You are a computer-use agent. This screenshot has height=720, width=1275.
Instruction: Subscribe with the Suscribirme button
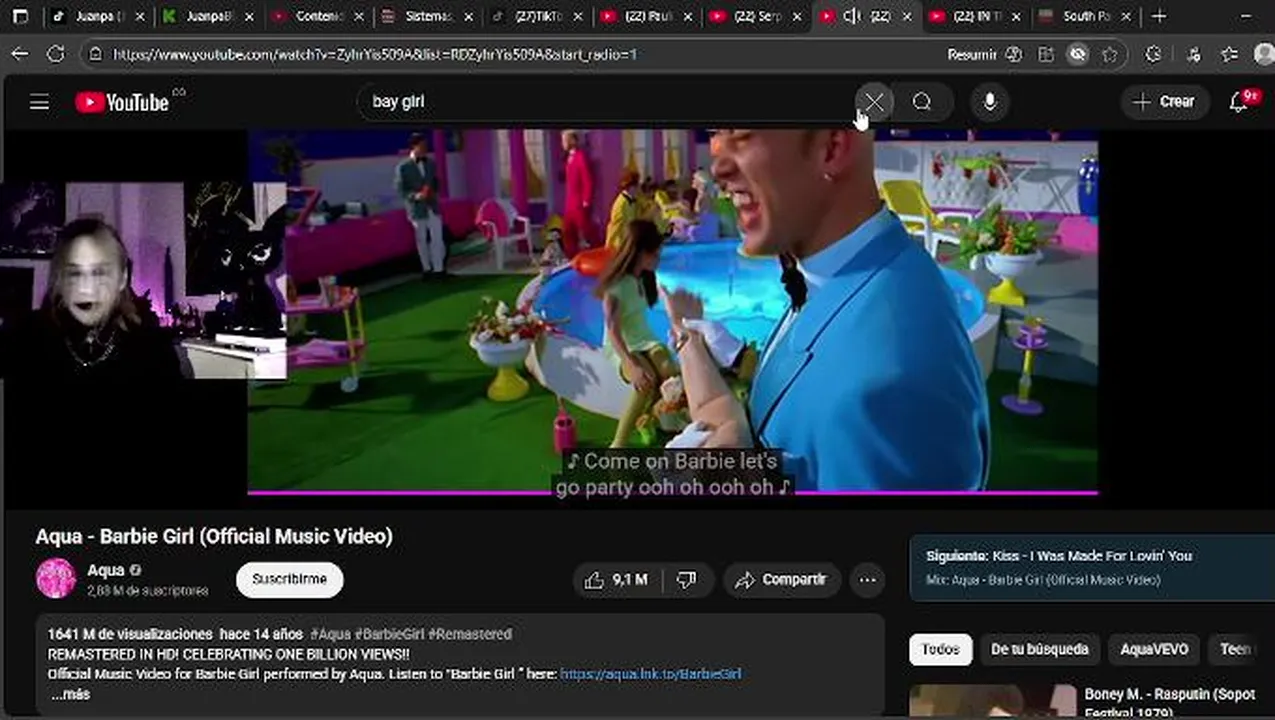coord(289,580)
